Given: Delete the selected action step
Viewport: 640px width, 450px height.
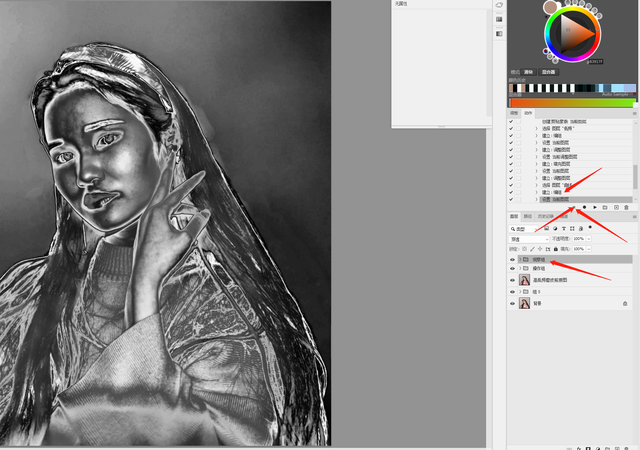Looking at the screenshot, I should 627,207.
